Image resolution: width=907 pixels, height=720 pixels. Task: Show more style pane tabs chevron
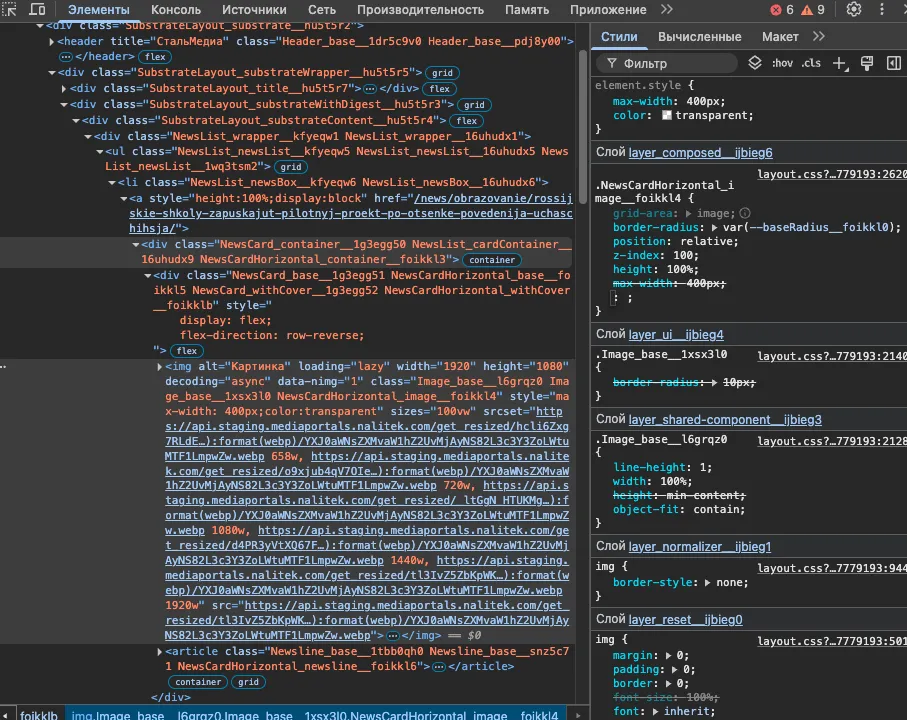[818, 36]
